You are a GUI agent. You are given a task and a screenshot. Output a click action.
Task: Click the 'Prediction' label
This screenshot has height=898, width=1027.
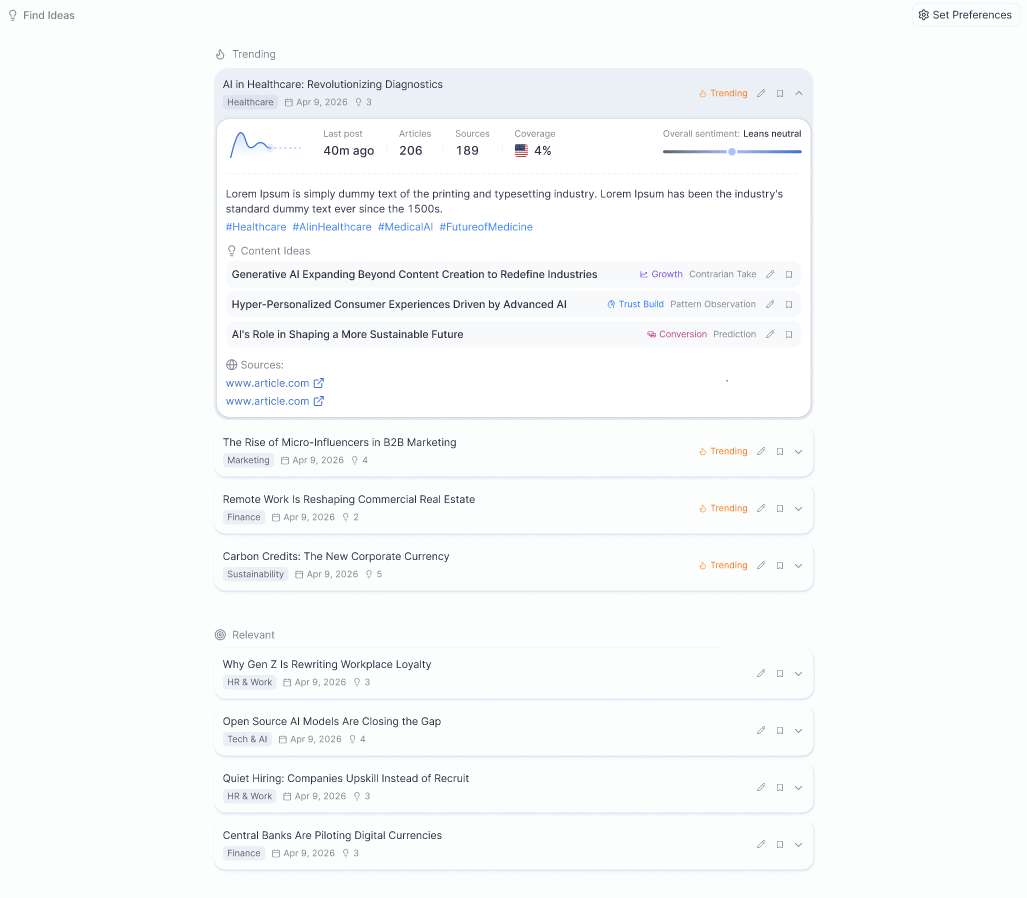[734, 334]
